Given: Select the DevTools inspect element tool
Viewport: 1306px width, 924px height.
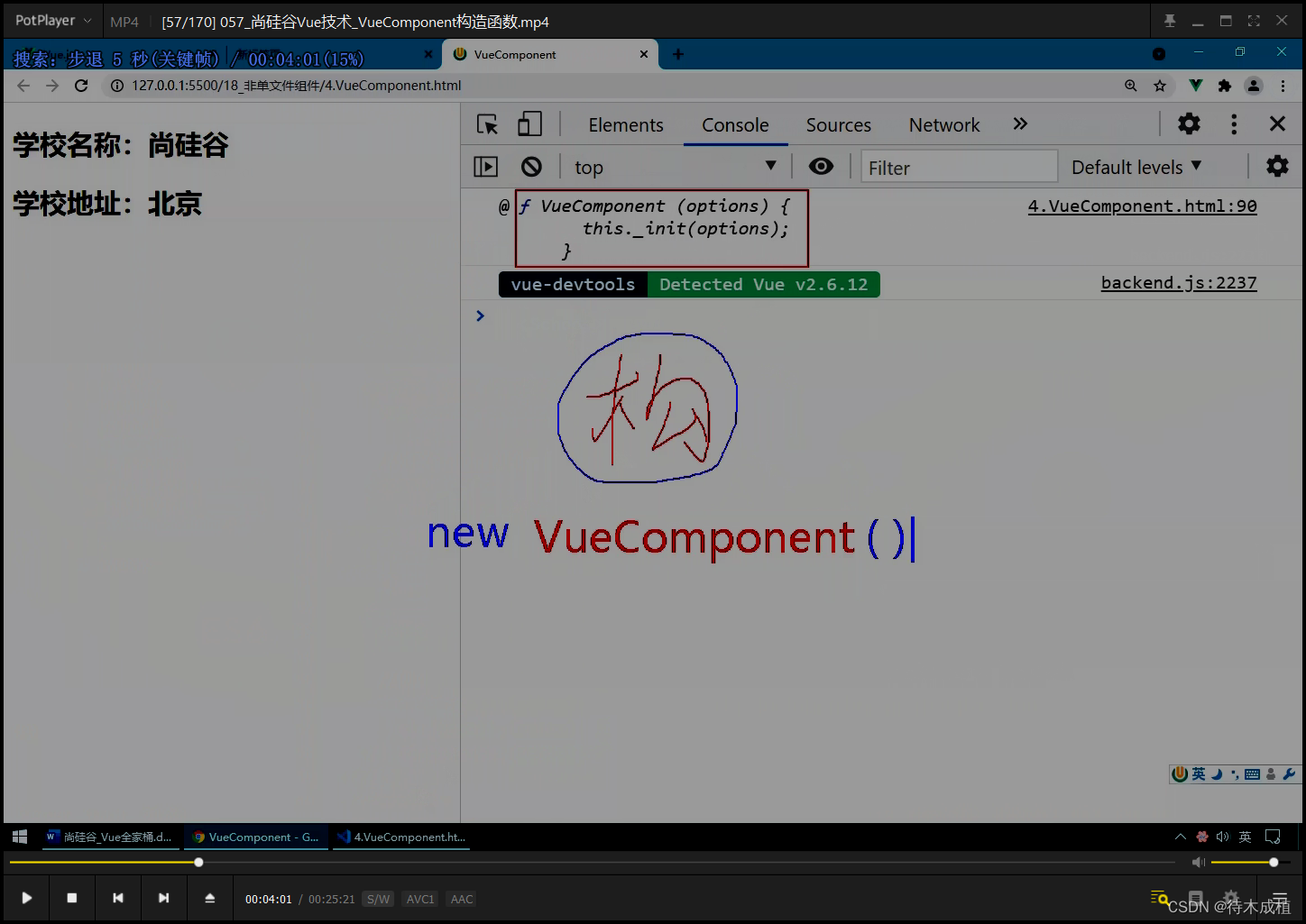Looking at the screenshot, I should [487, 124].
